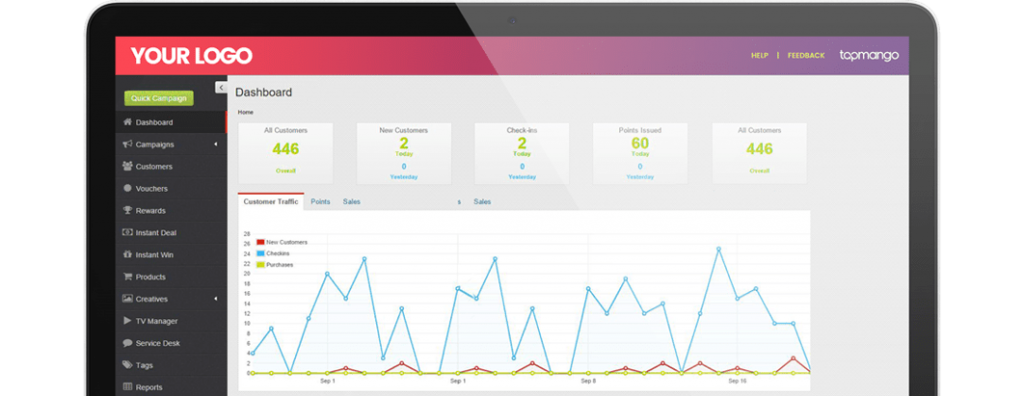The height and width of the screenshot is (396, 1024).
Task: Expand the Creatives submenu arrow
Action: [x=216, y=299]
